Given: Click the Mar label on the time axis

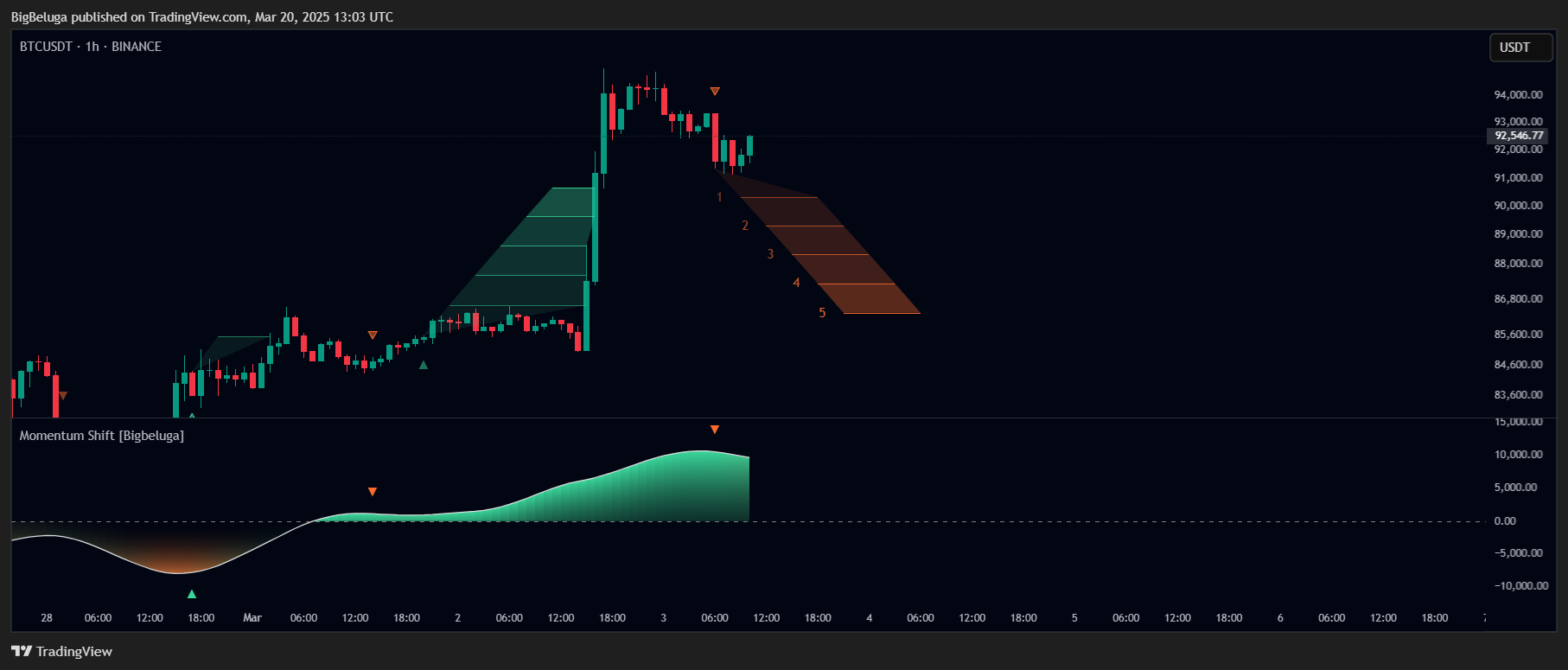Looking at the screenshot, I should click(x=252, y=618).
